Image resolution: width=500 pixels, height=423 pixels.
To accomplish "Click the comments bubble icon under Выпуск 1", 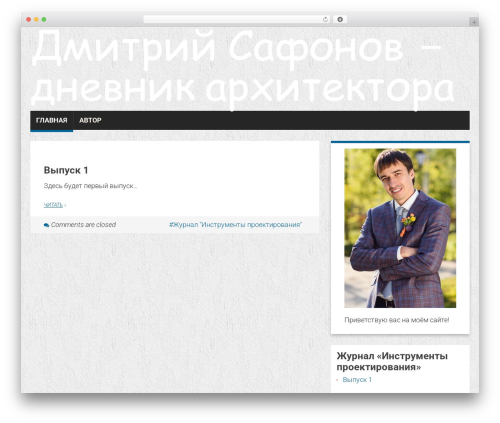I will (46, 225).
